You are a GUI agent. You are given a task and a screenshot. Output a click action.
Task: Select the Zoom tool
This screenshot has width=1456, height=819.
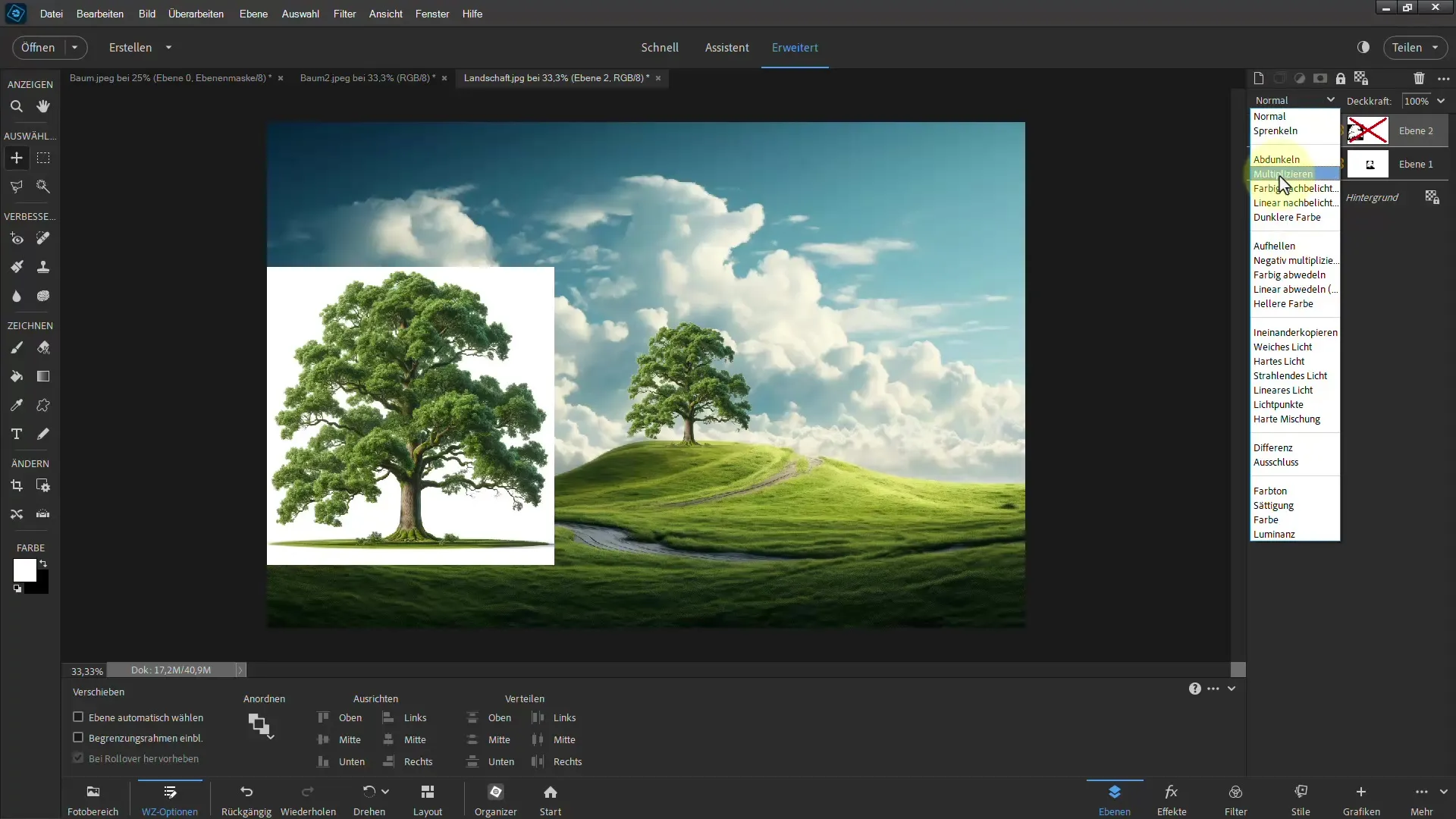point(17,107)
